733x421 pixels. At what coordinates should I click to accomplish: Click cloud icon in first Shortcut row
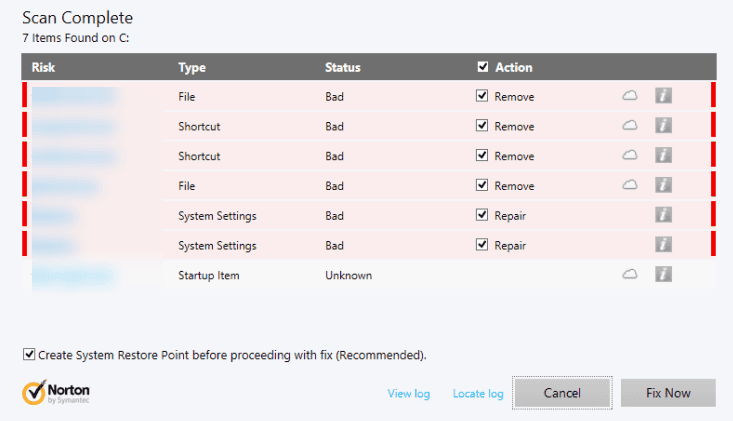pyautogui.click(x=629, y=126)
